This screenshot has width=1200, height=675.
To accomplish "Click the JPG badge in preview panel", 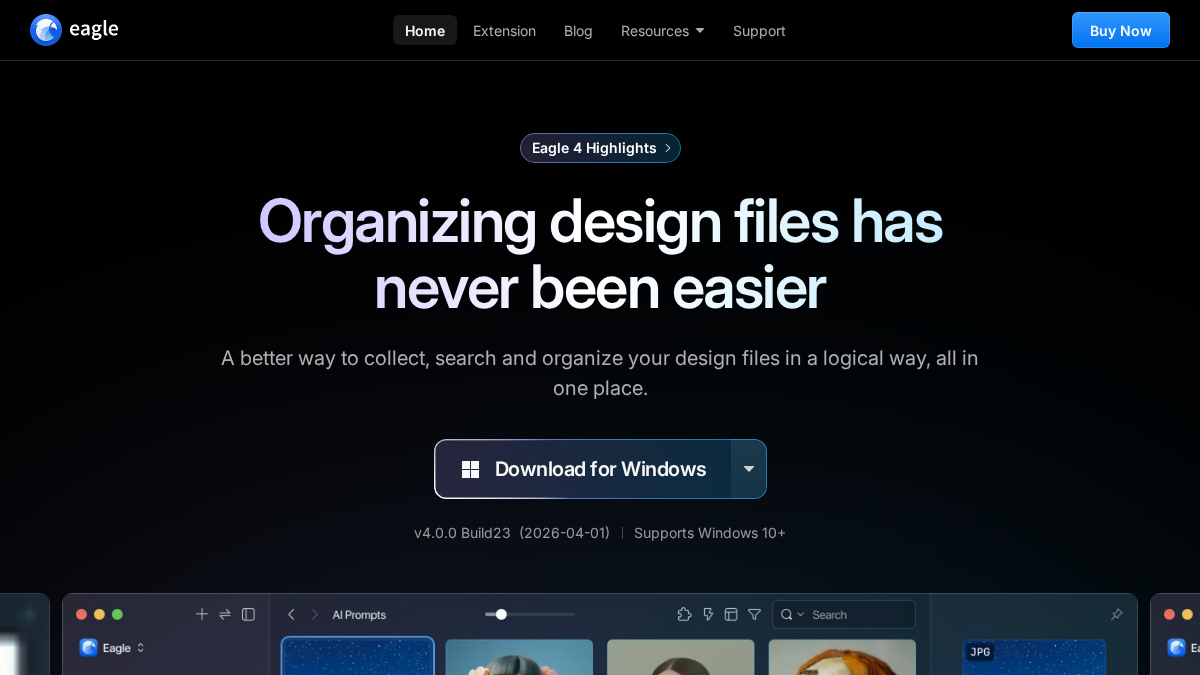I will click(x=980, y=652).
